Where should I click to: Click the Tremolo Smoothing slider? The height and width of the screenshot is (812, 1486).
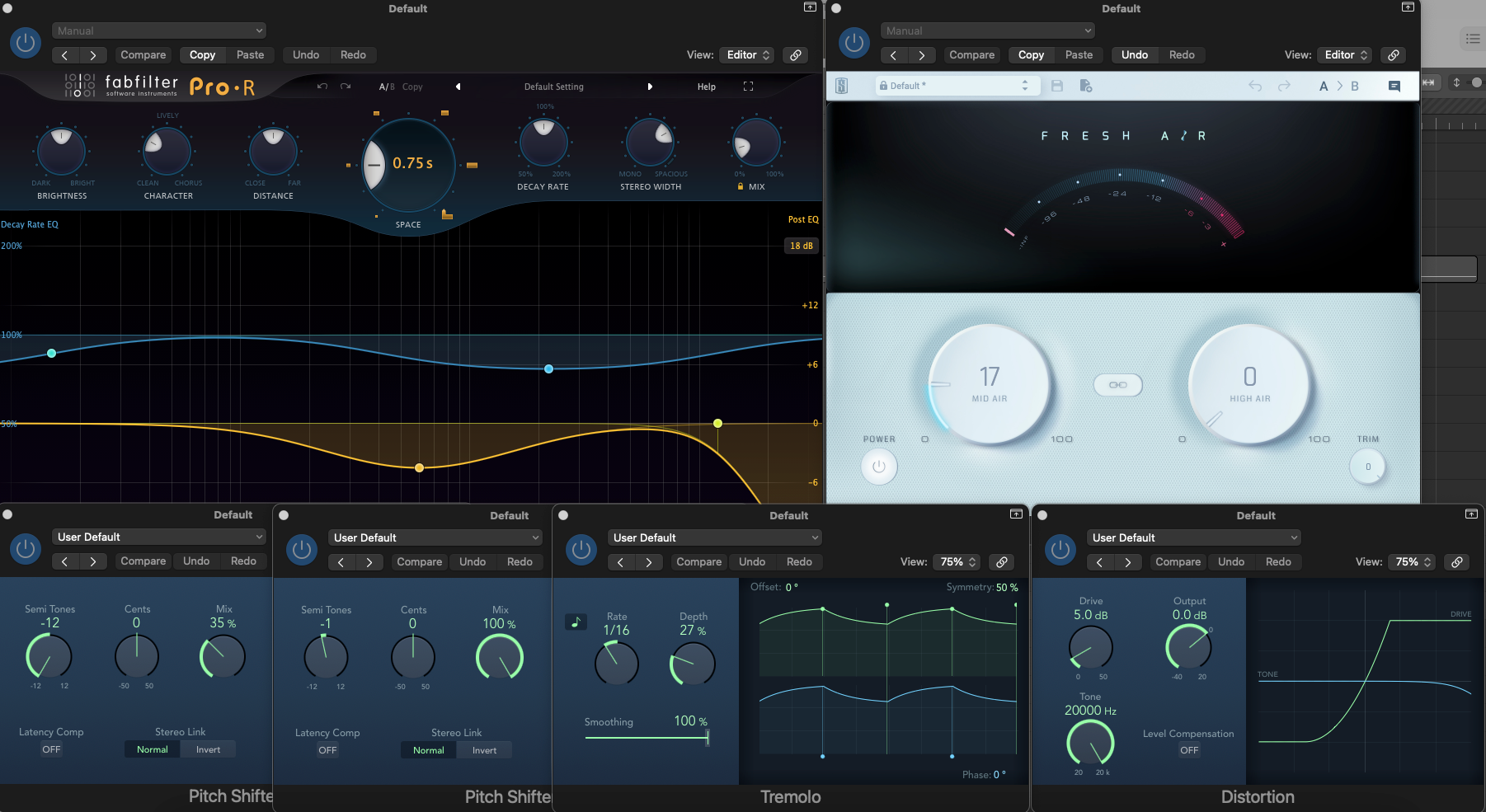coord(647,737)
